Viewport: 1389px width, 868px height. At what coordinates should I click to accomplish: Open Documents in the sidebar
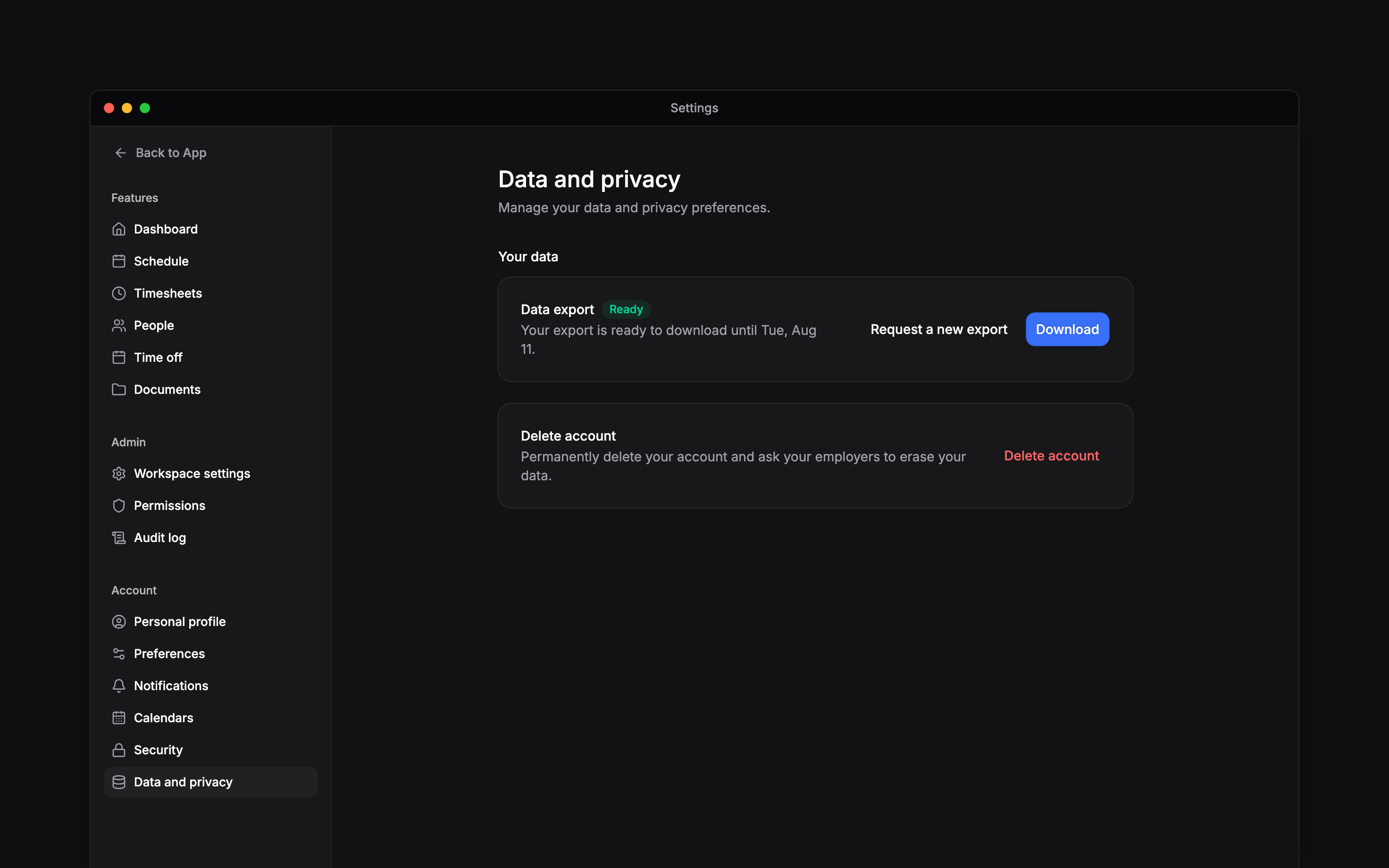[x=210, y=390]
